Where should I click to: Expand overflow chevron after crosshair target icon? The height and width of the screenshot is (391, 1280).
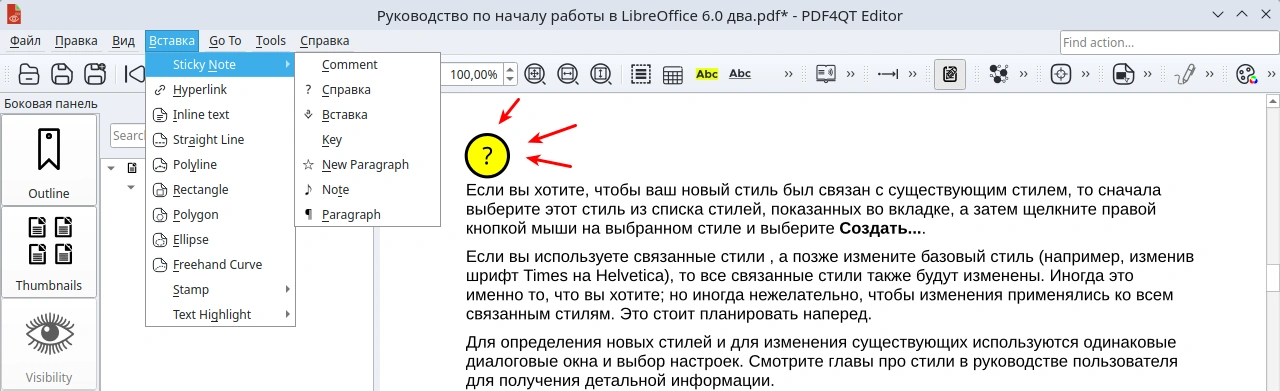(x=1086, y=74)
